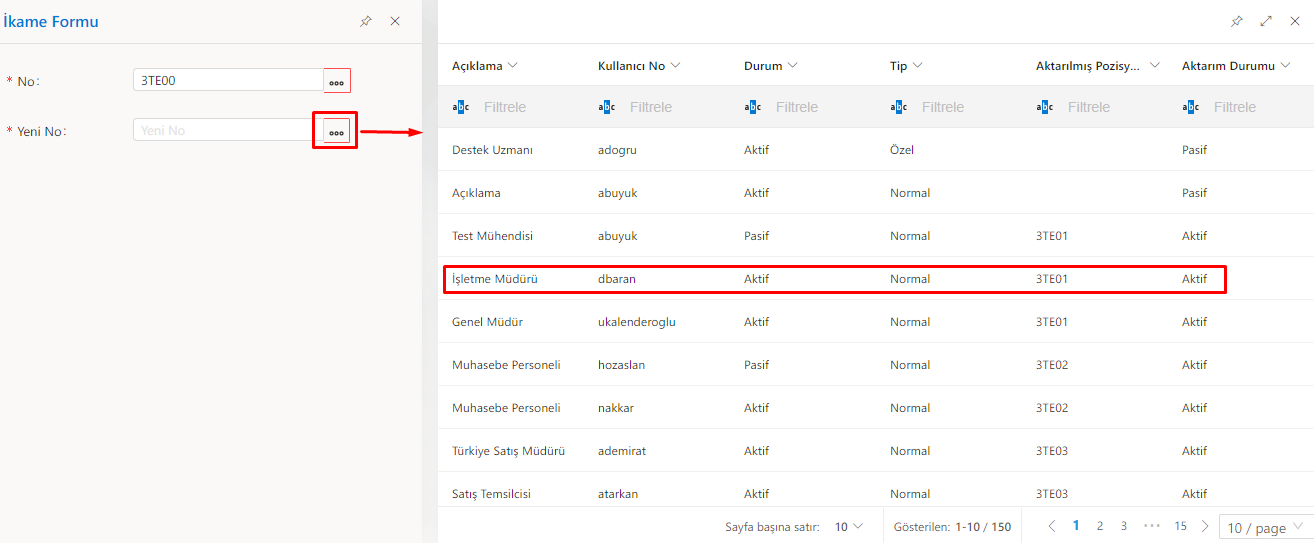1314x543 pixels.
Task: Go to next page arrow
Action: point(1206,526)
